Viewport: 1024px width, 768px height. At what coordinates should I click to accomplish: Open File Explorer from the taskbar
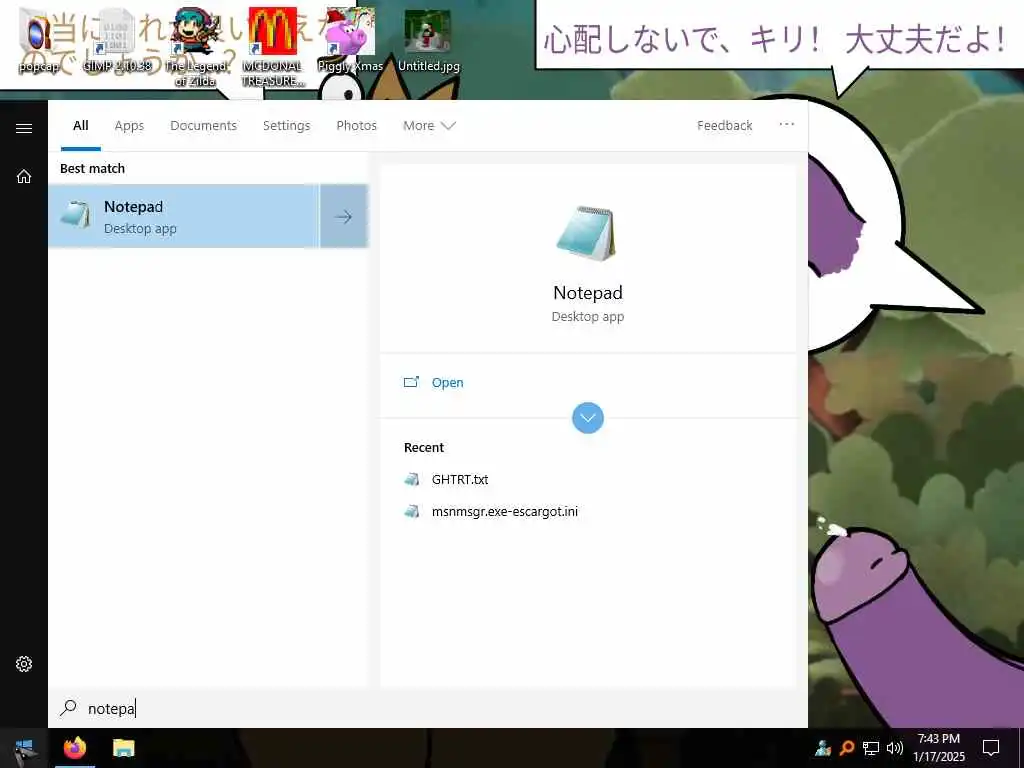pyautogui.click(x=123, y=748)
